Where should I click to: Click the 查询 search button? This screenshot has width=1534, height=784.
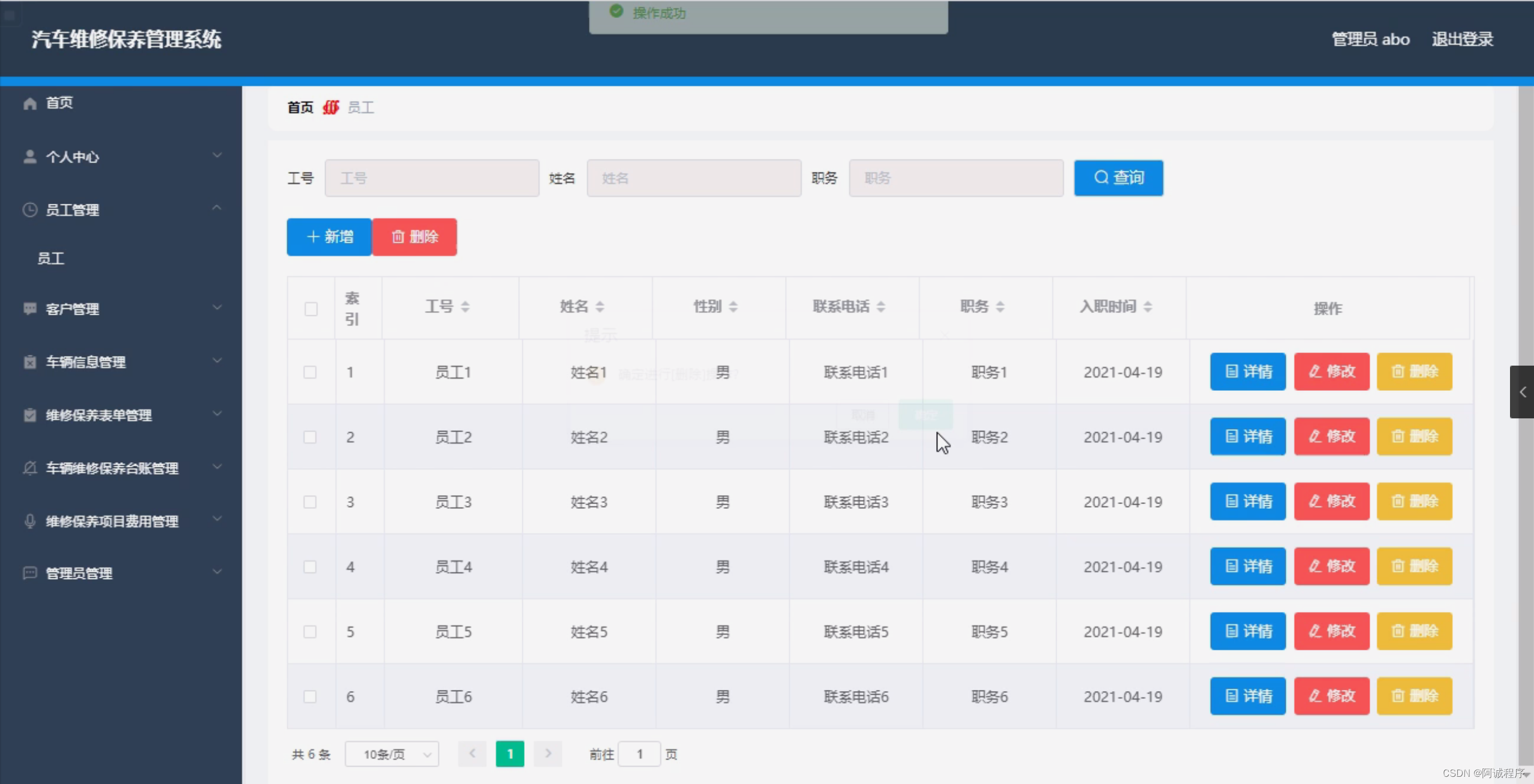tap(1118, 178)
